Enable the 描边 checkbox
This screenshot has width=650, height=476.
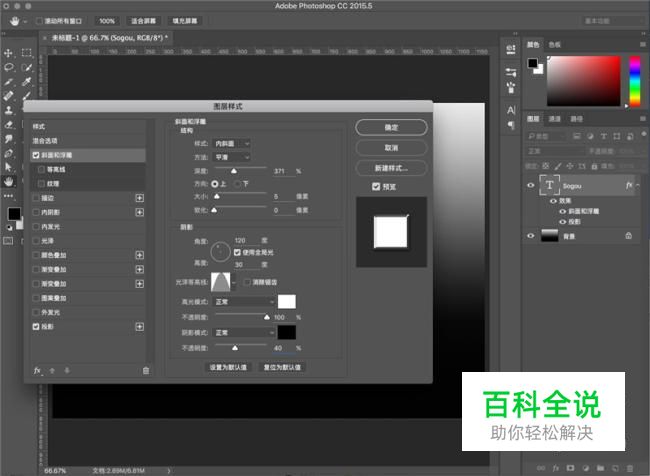click(x=36, y=198)
